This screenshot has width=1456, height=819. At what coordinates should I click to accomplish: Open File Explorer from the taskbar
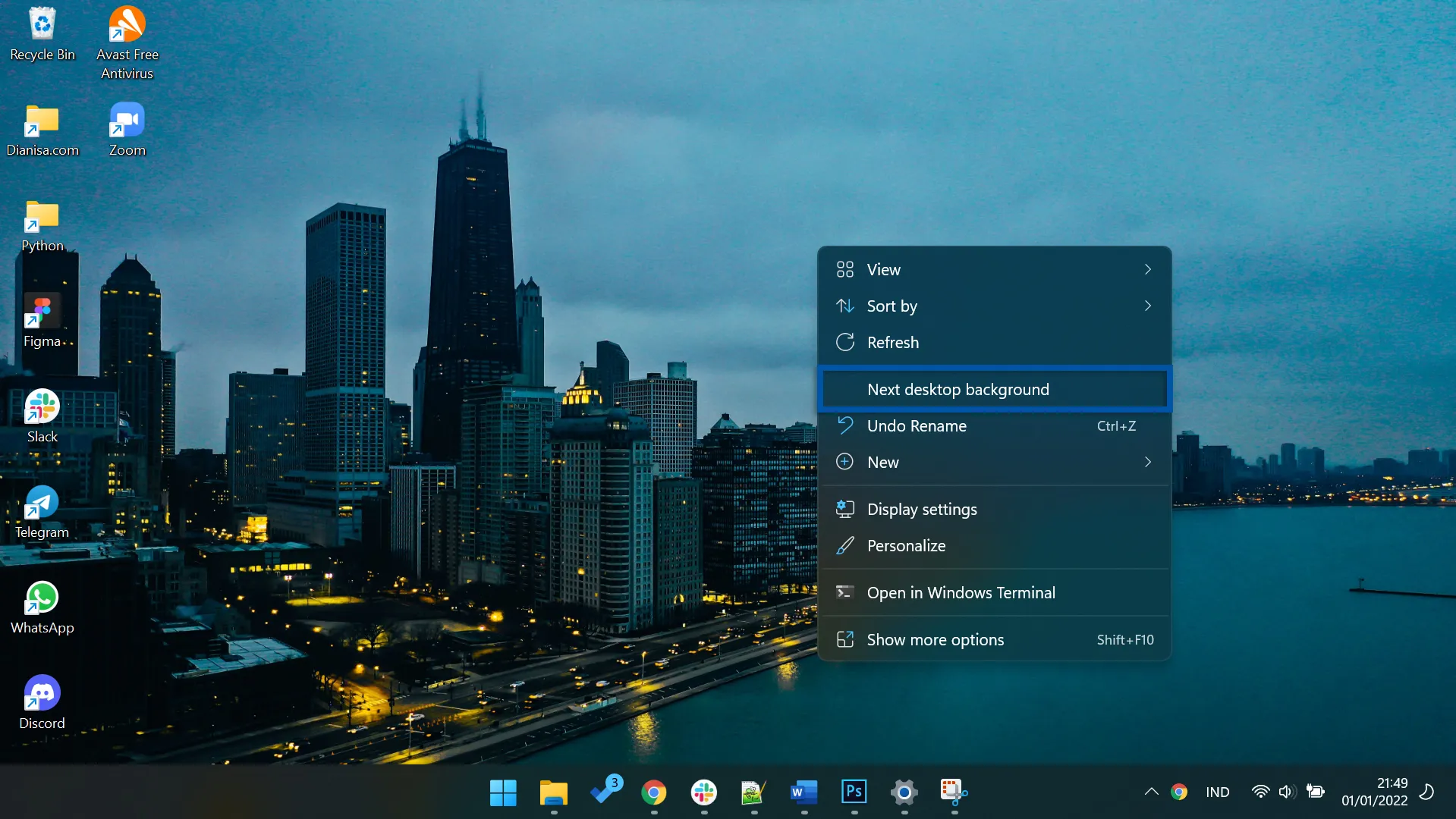553,792
